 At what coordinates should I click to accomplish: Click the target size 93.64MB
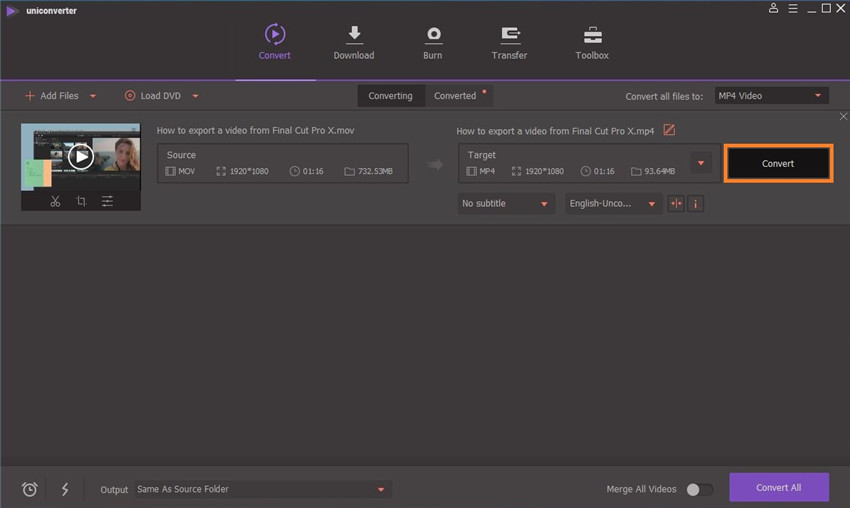(660, 171)
